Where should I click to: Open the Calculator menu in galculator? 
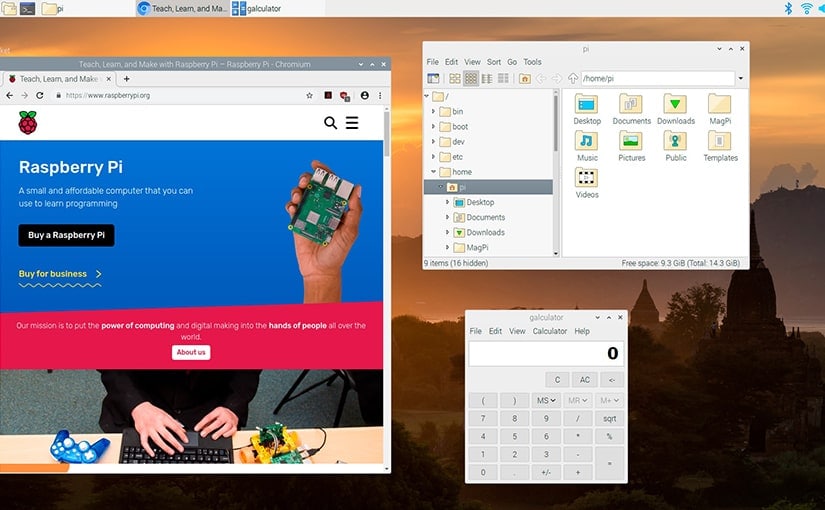tap(550, 331)
